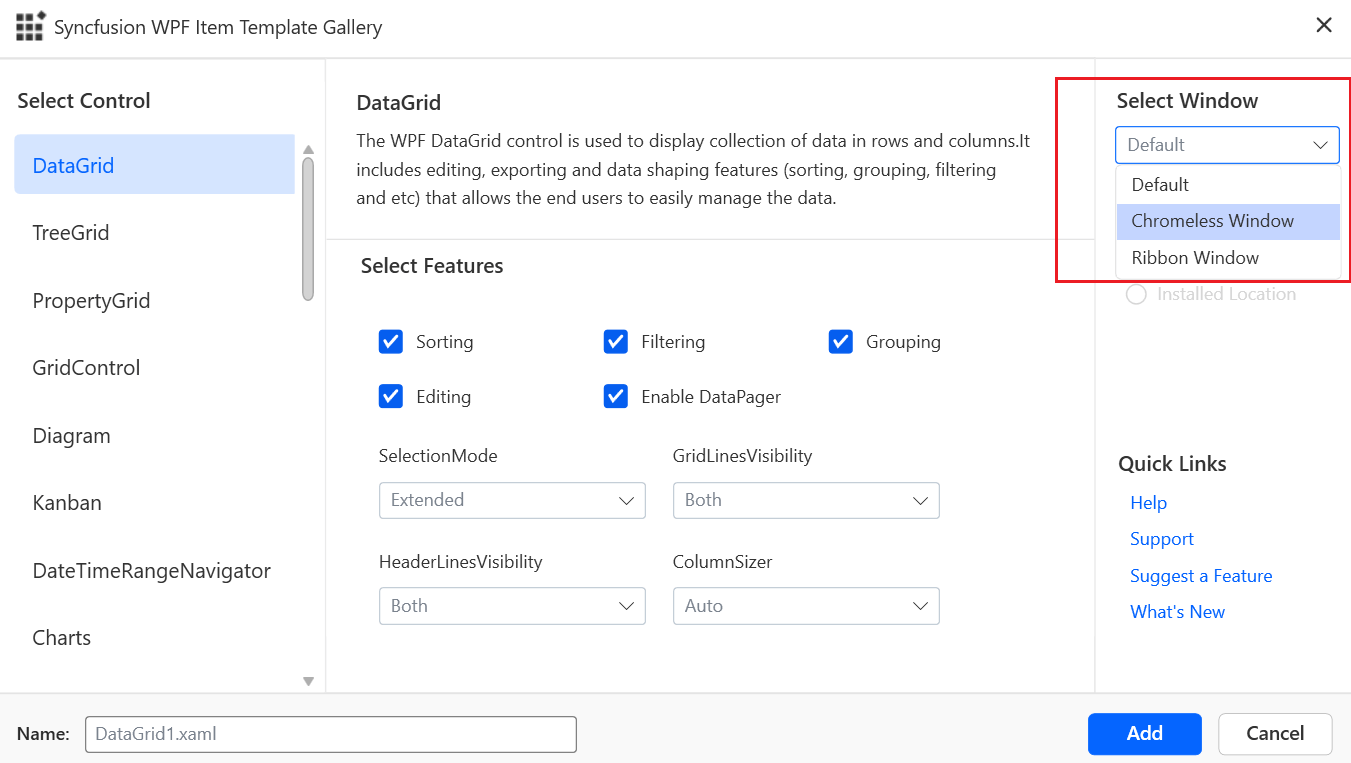The height and width of the screenshot is (763, 1351).
Task: Select the Installed Location radio button
Action: click(x=1136, y=294)
